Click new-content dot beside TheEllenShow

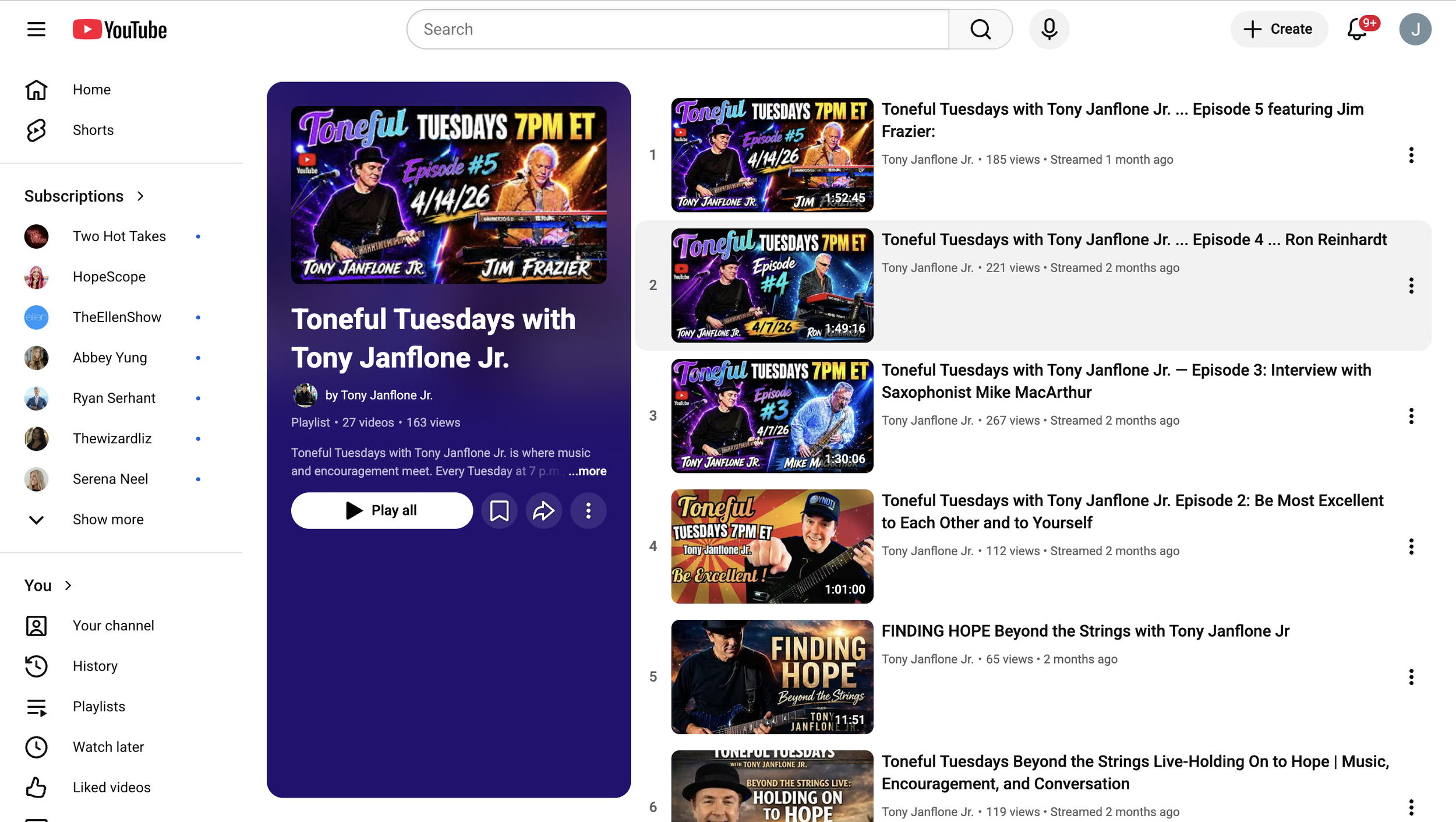(198, 317)
